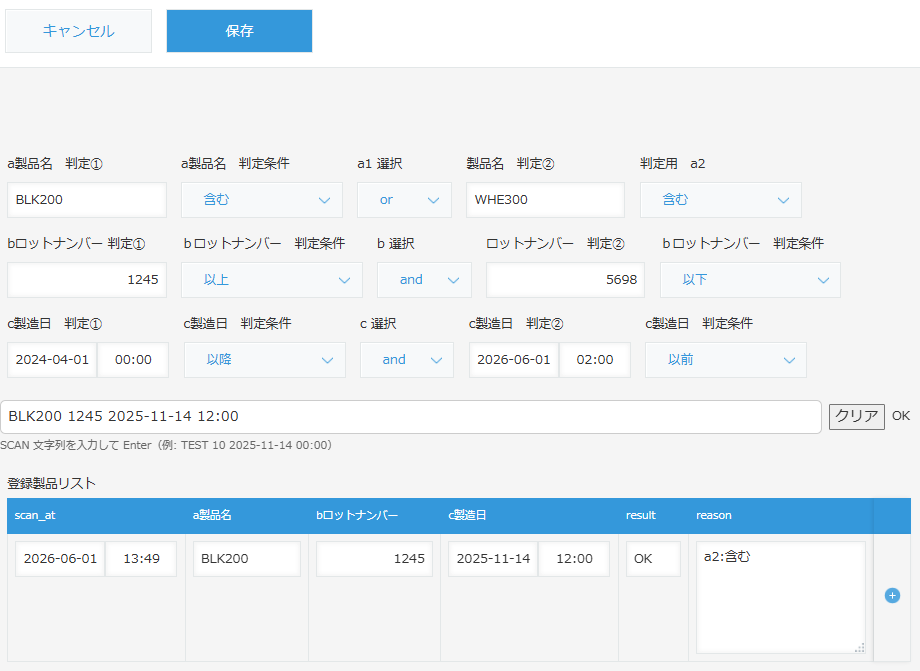Open the b 選択 and dropdown

424,280
